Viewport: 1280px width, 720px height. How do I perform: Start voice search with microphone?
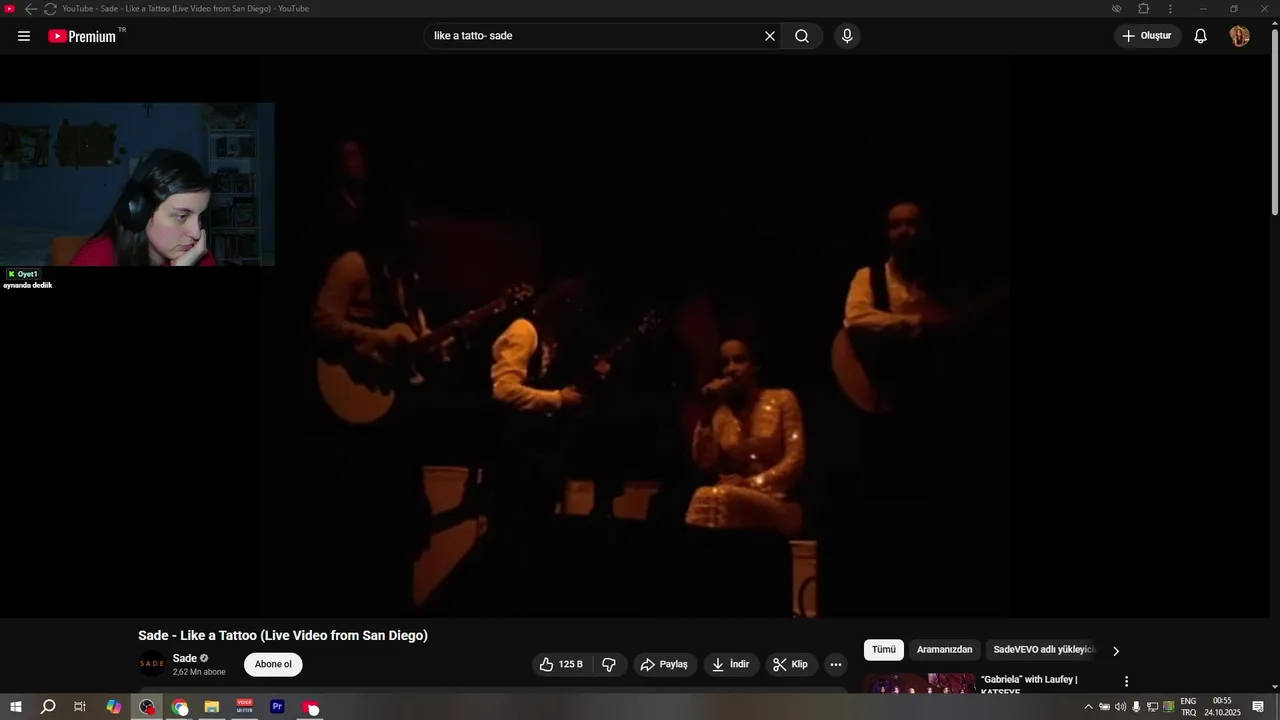pyautogui.click(x=847, y=36)
